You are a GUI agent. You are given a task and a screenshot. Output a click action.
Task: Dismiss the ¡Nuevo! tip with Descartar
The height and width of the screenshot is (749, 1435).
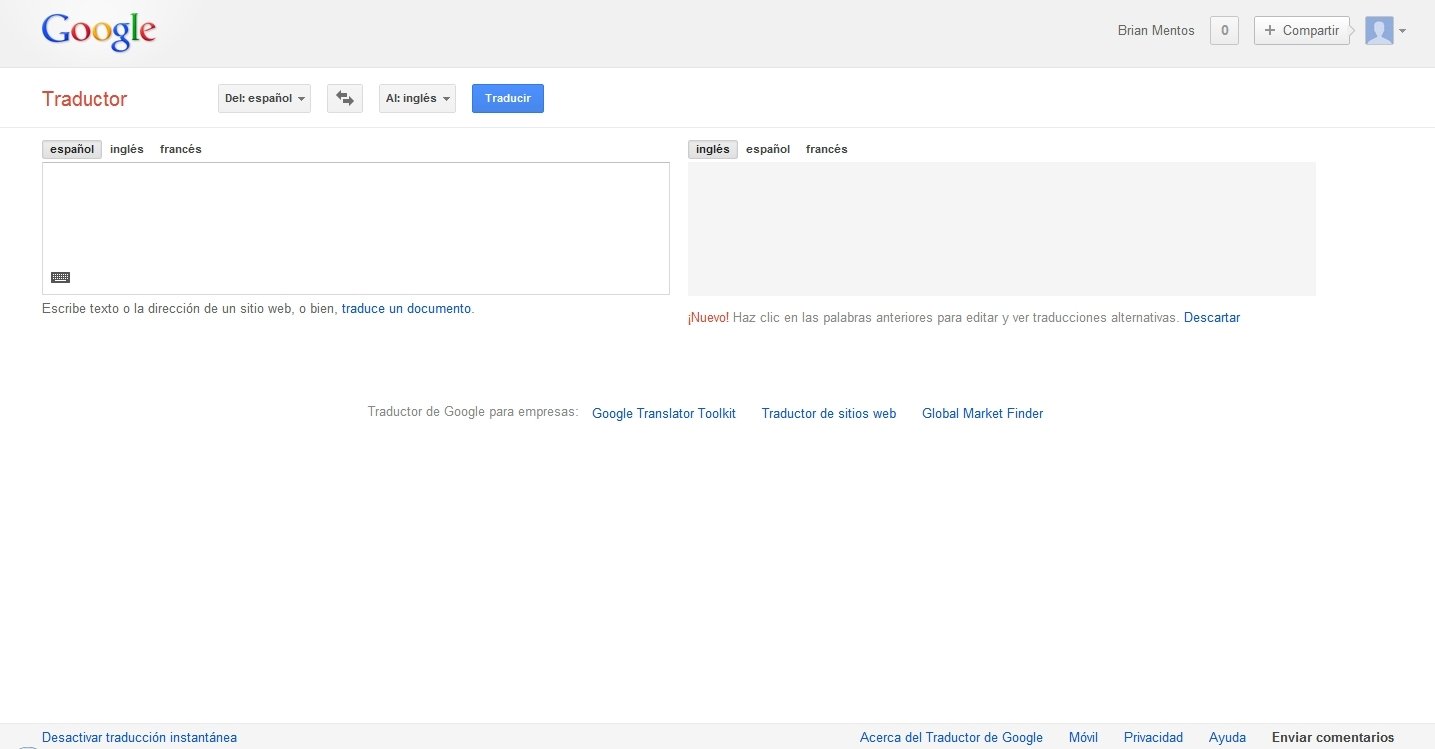tap(1212, 318)
